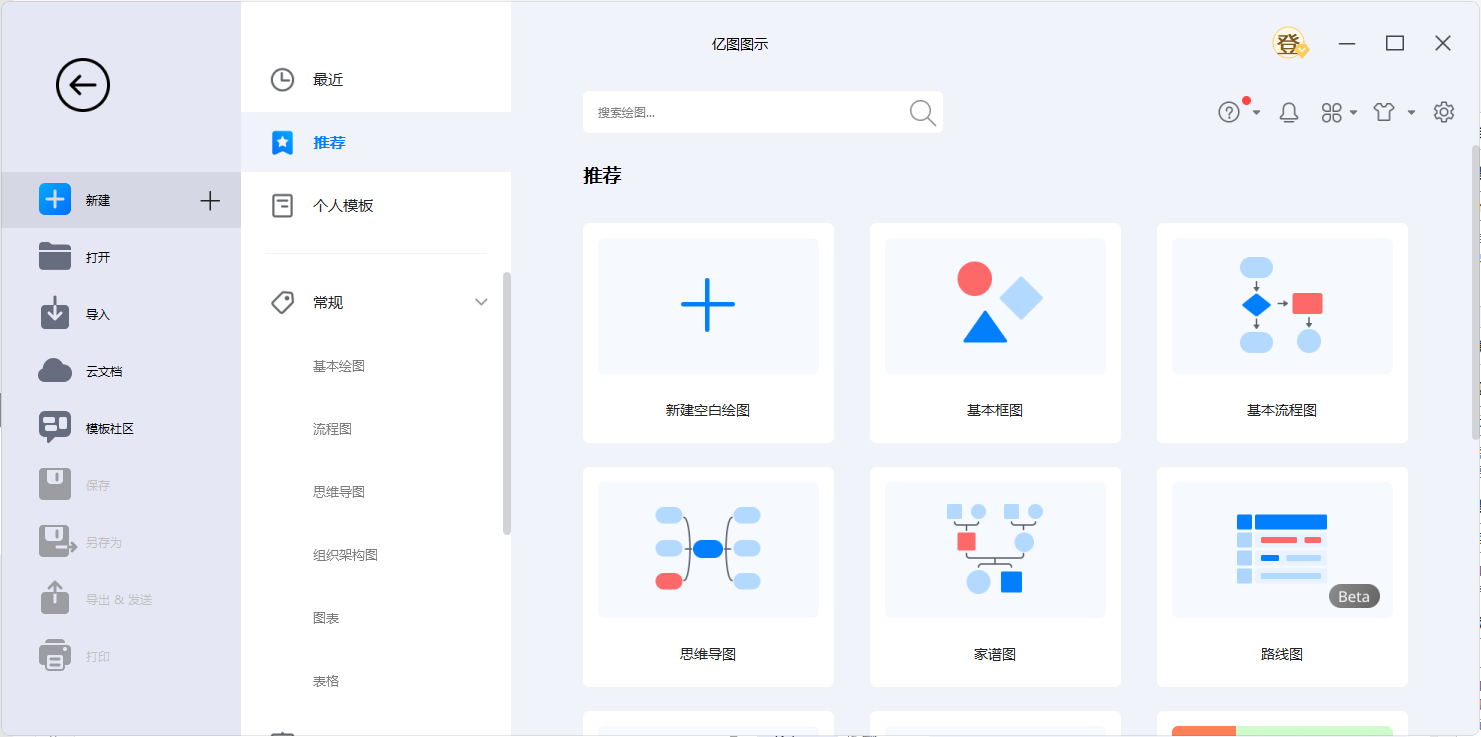
Task: Click the apps grid icon
Action: coord(1331,113)
